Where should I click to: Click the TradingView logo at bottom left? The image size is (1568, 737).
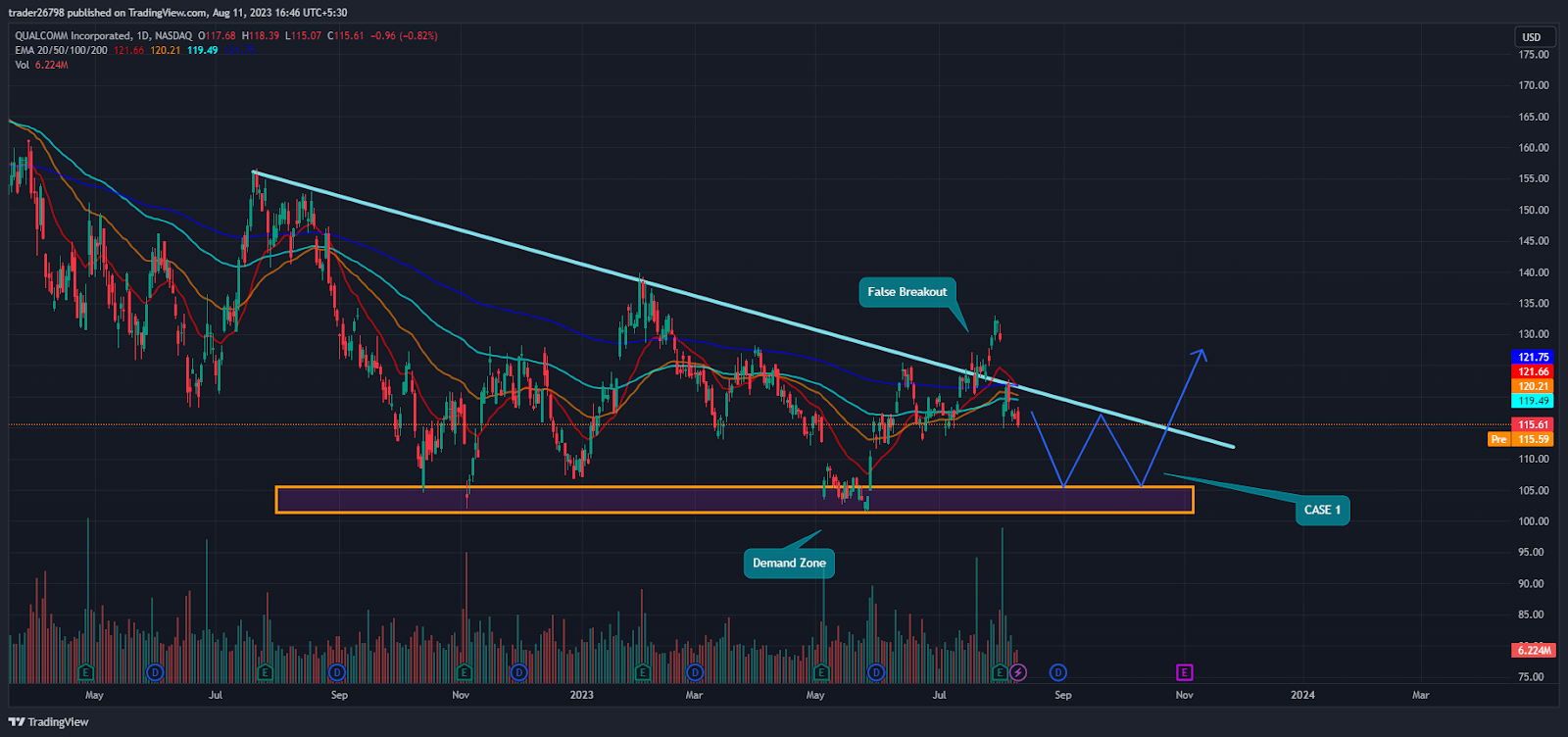[x=49, y=722]
